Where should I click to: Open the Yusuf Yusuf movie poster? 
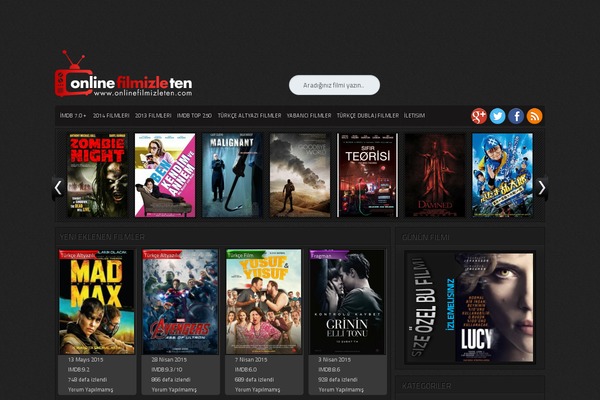[x=264, y=302]
